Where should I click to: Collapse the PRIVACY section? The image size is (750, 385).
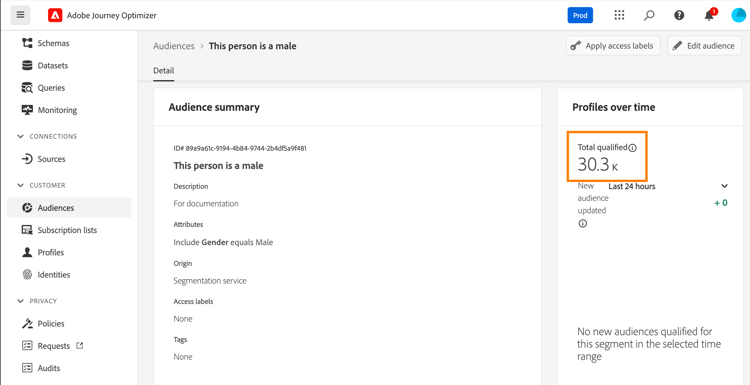pos(20,301)
